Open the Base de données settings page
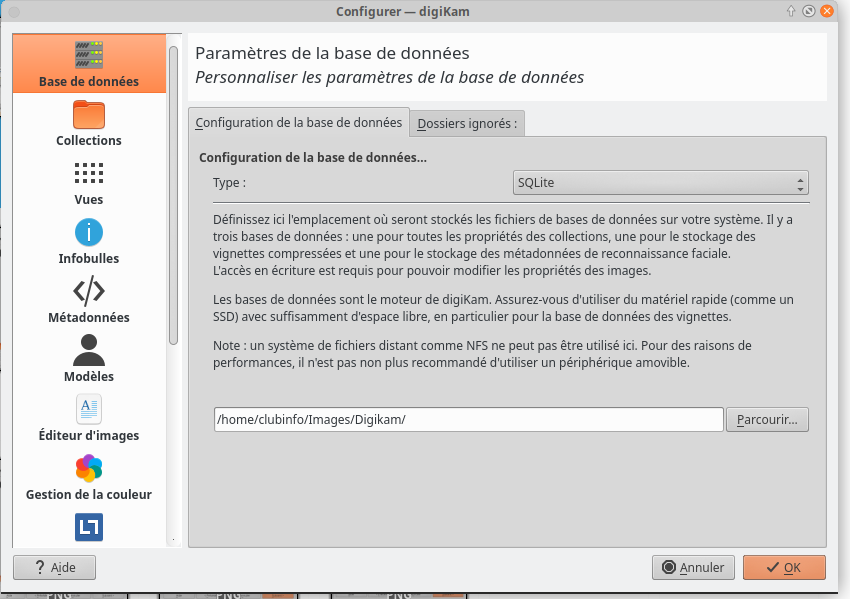The width and height of the screenshot is (850, 599). 89,63
